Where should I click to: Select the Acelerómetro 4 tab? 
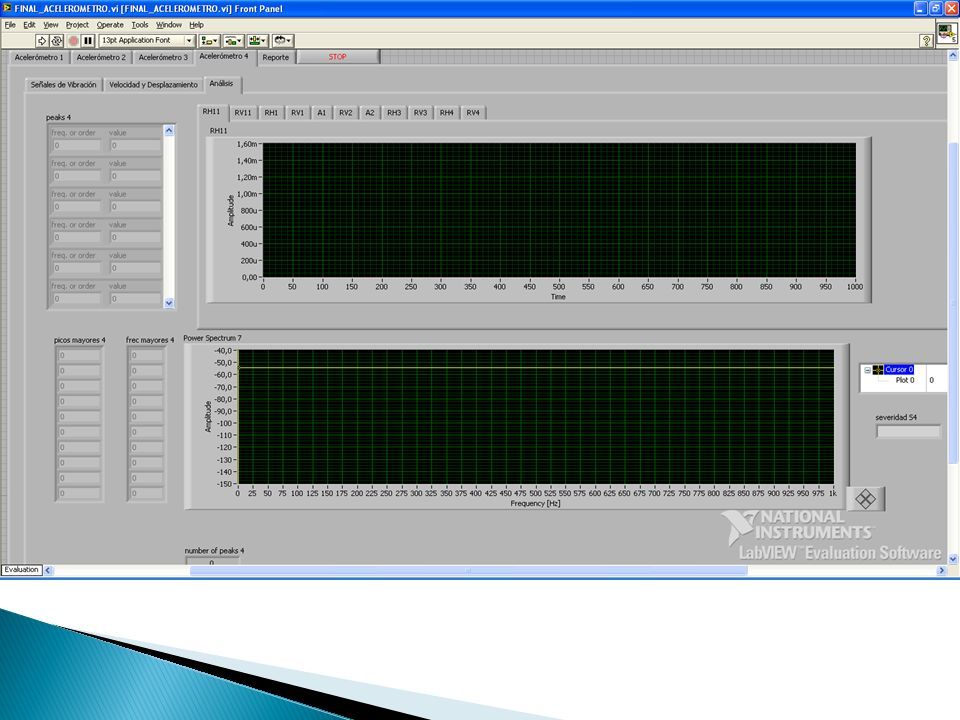pyautogui.click(x=224, y=56)
